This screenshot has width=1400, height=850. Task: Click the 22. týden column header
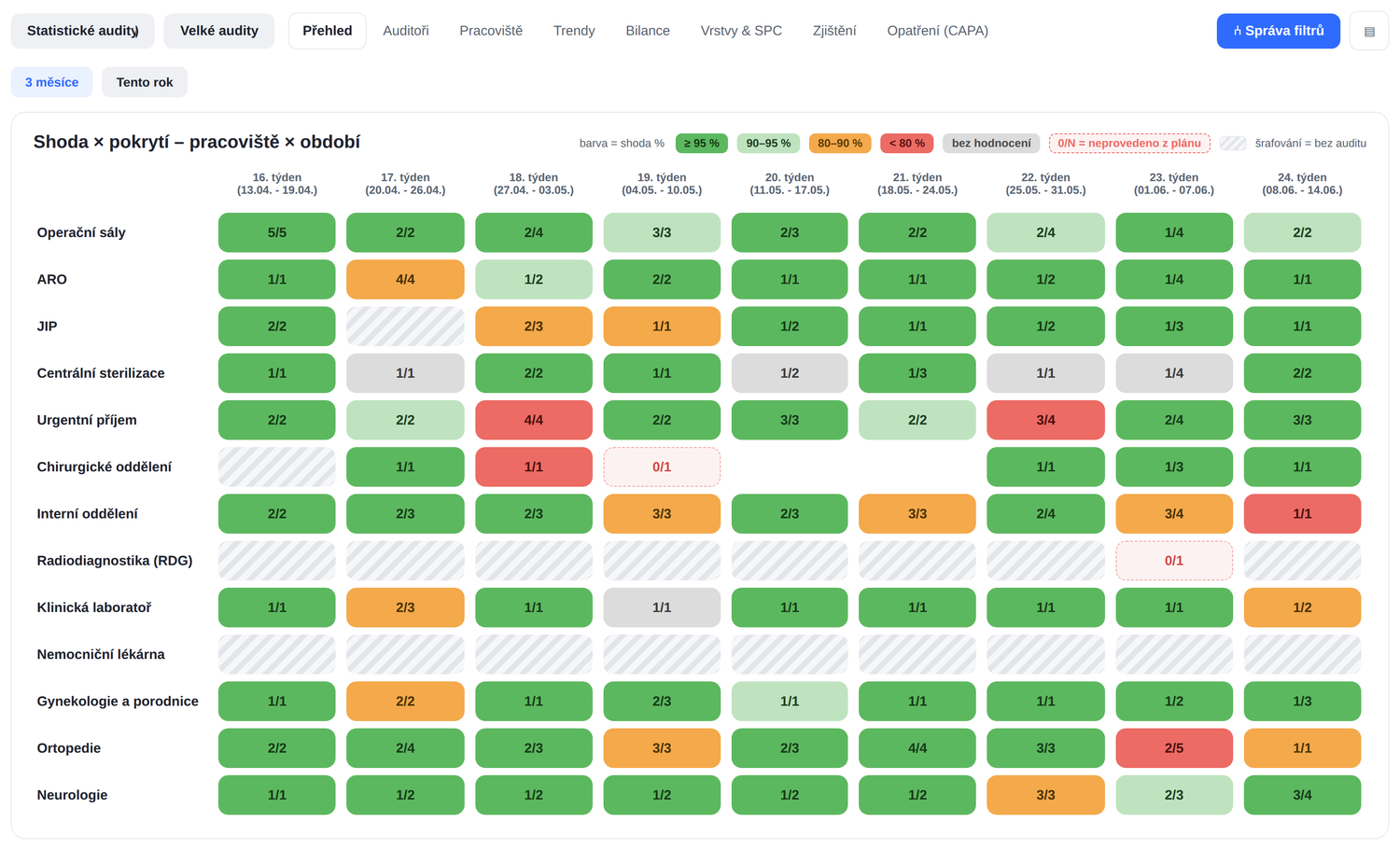coord(1045,184)
